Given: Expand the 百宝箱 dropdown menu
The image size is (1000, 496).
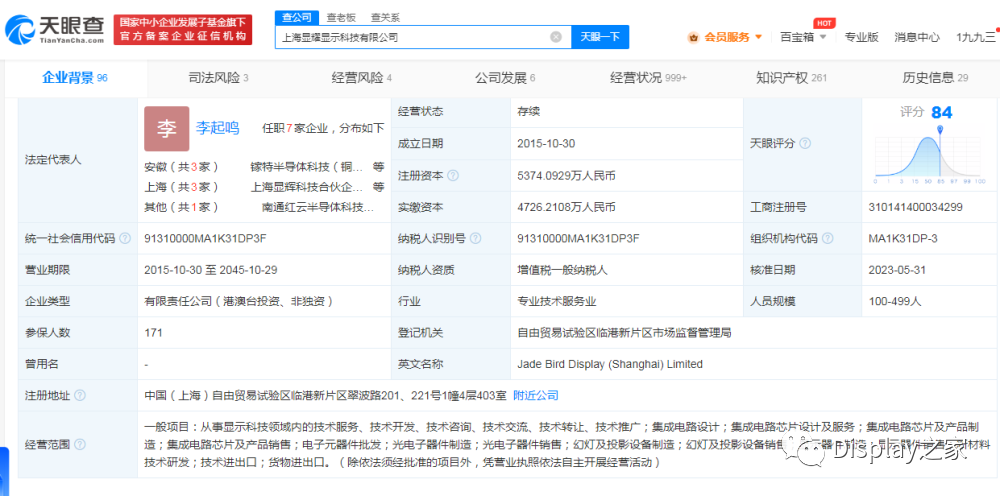Looking at the screenshot, I should click(803, 37).
